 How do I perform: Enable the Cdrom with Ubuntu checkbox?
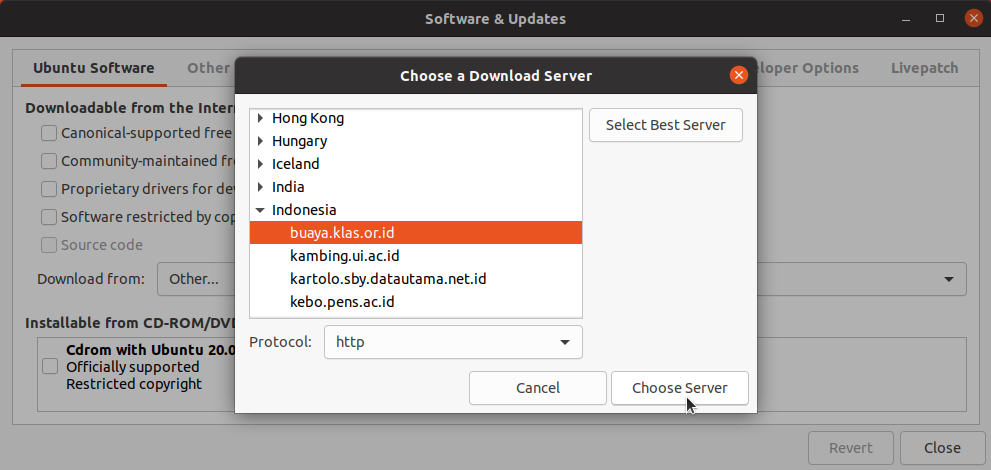[x=49, y=366]
